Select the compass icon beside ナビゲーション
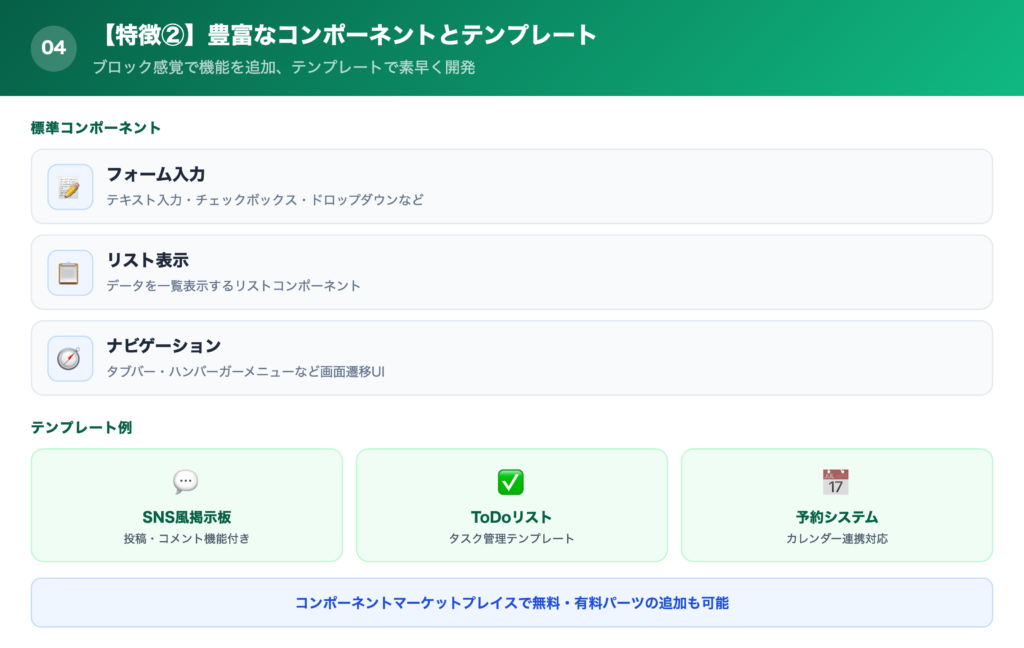Screen dimensions: 1024x648 tap(68, 357)
